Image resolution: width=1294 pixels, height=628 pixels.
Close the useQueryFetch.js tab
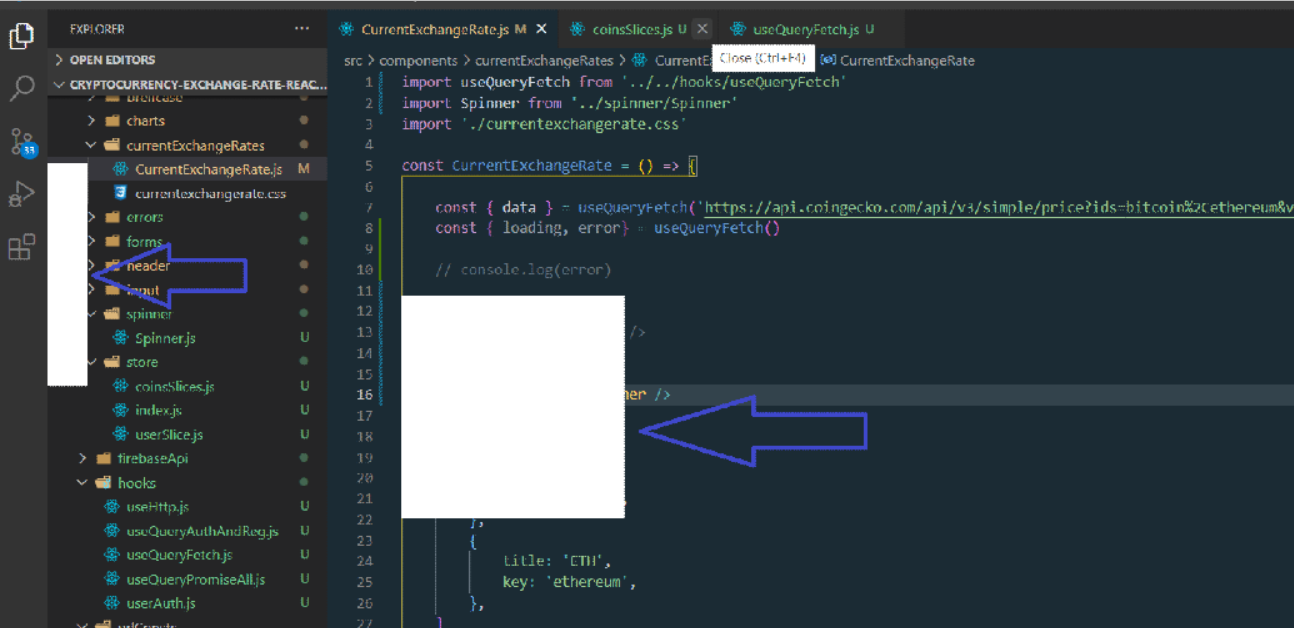pos(890,29)
